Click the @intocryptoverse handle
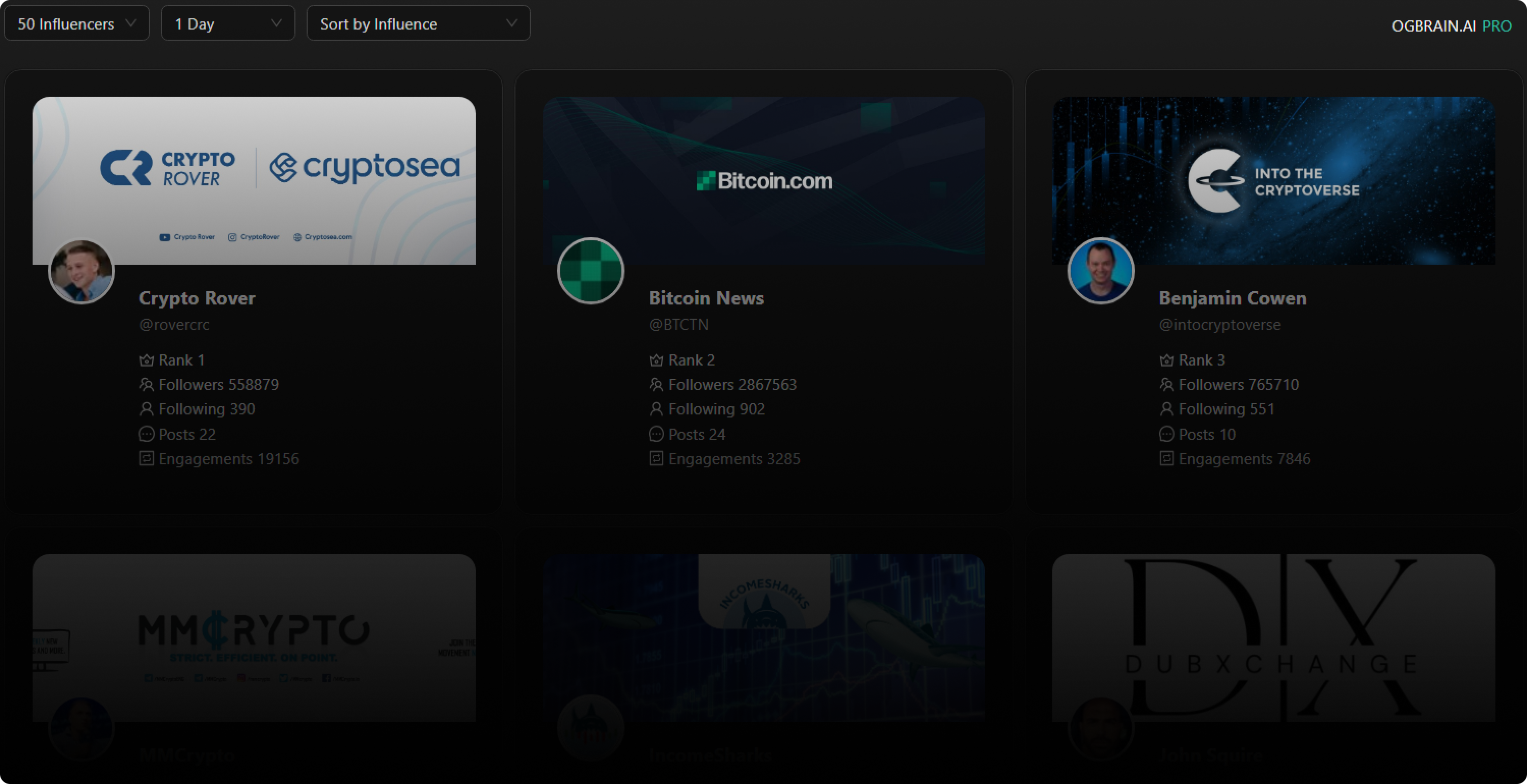The width and height of the screenshot is (1527, 784). [1219, 325]
